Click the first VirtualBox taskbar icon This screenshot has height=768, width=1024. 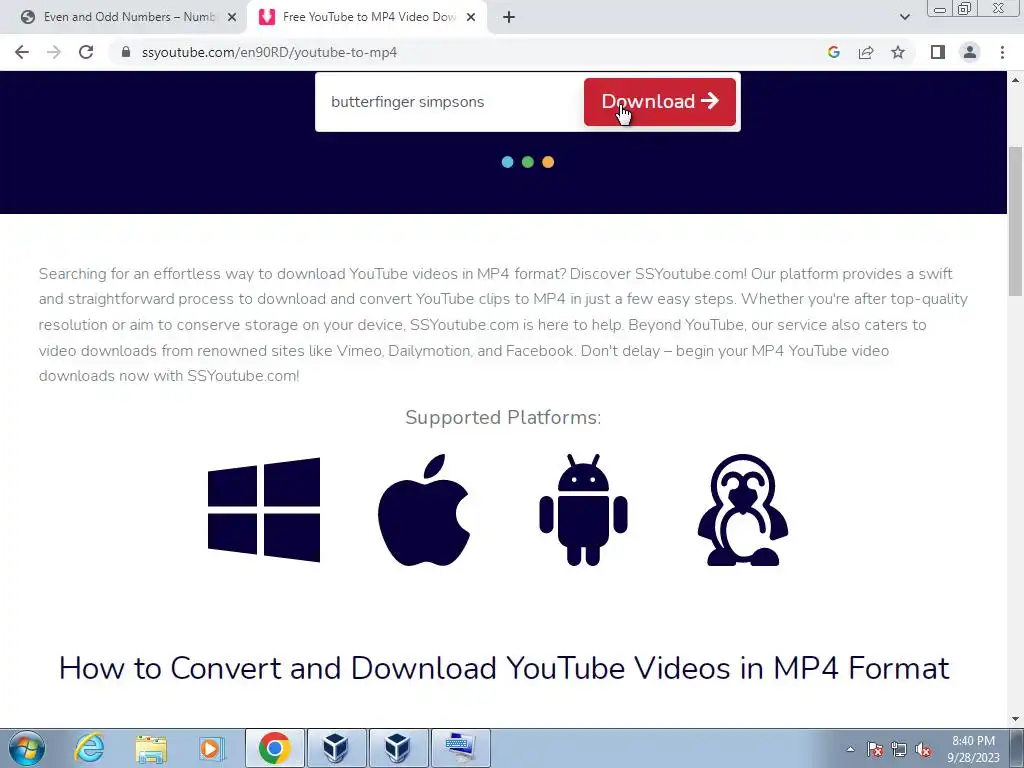click(x=336, y=748)
